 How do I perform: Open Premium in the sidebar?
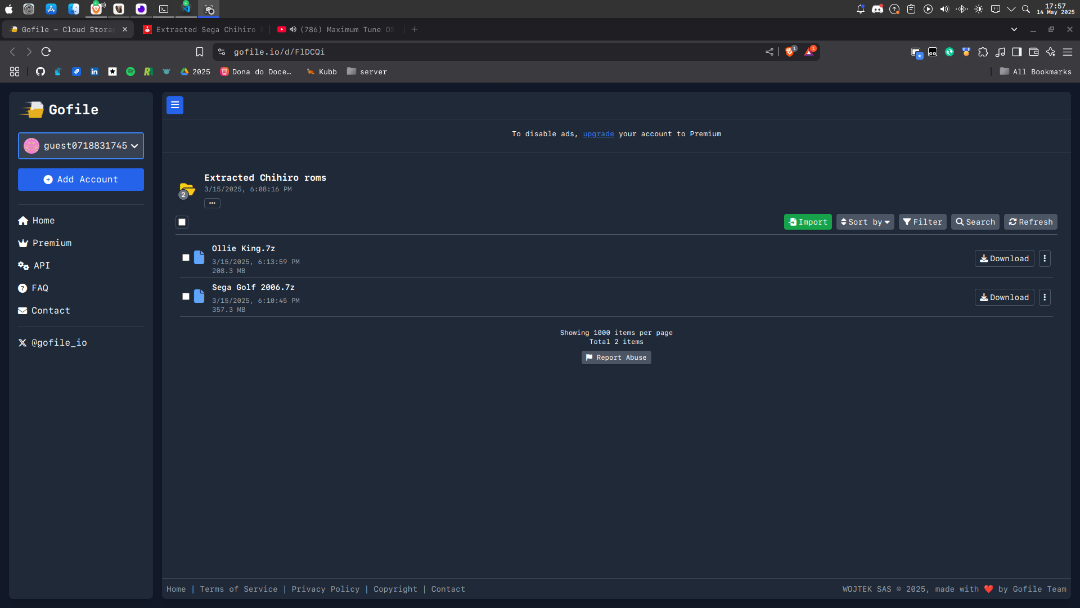click(45, 243)
